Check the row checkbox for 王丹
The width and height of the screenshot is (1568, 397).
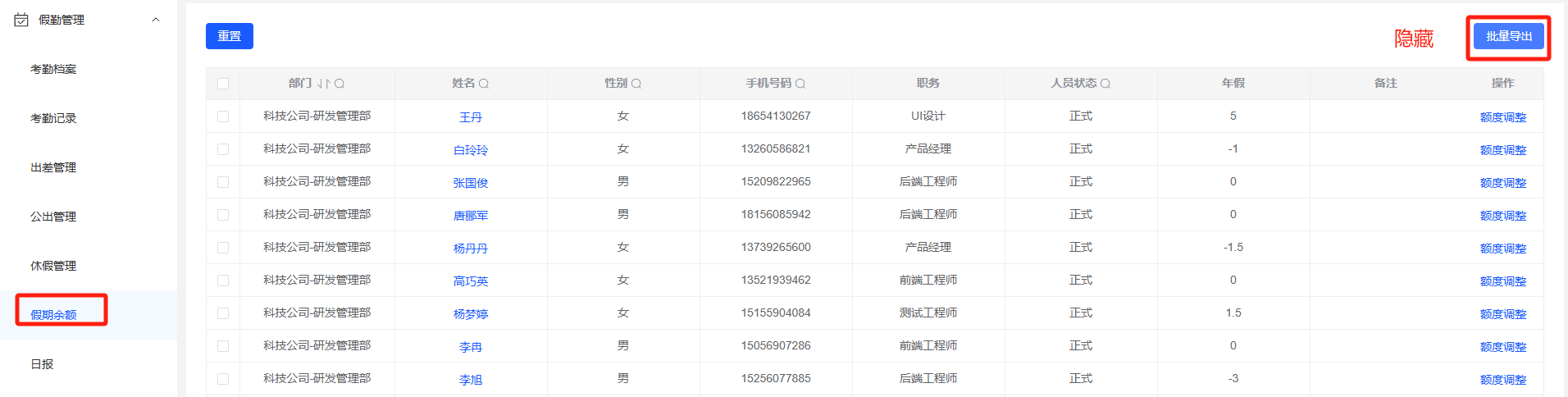coord(223,116)
